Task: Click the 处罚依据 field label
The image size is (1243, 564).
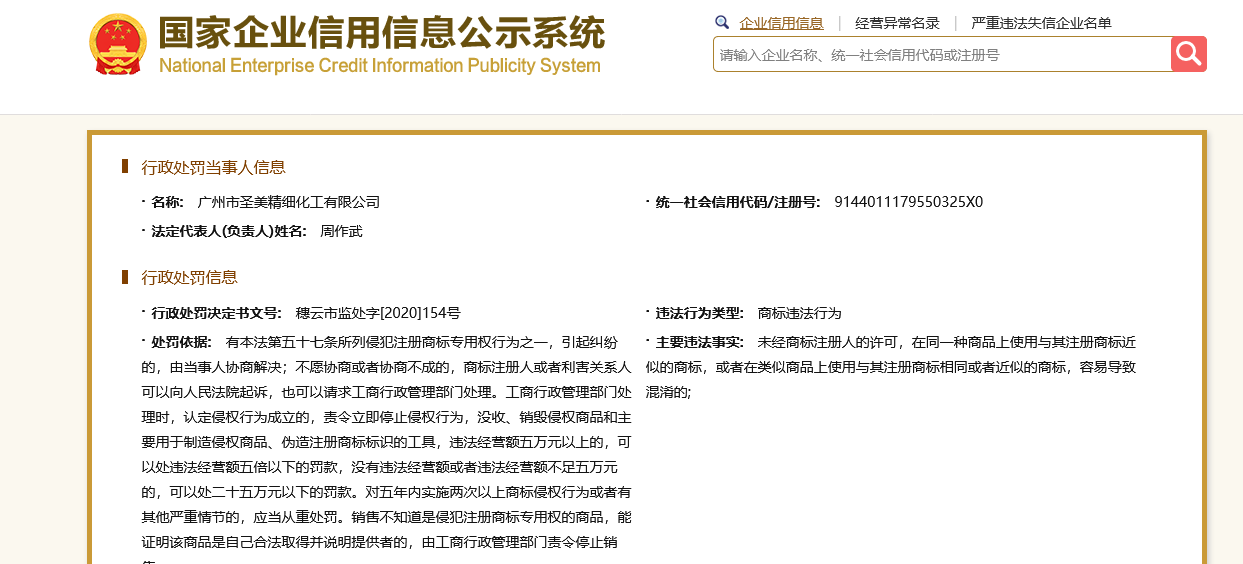Action: coord(181,342)
